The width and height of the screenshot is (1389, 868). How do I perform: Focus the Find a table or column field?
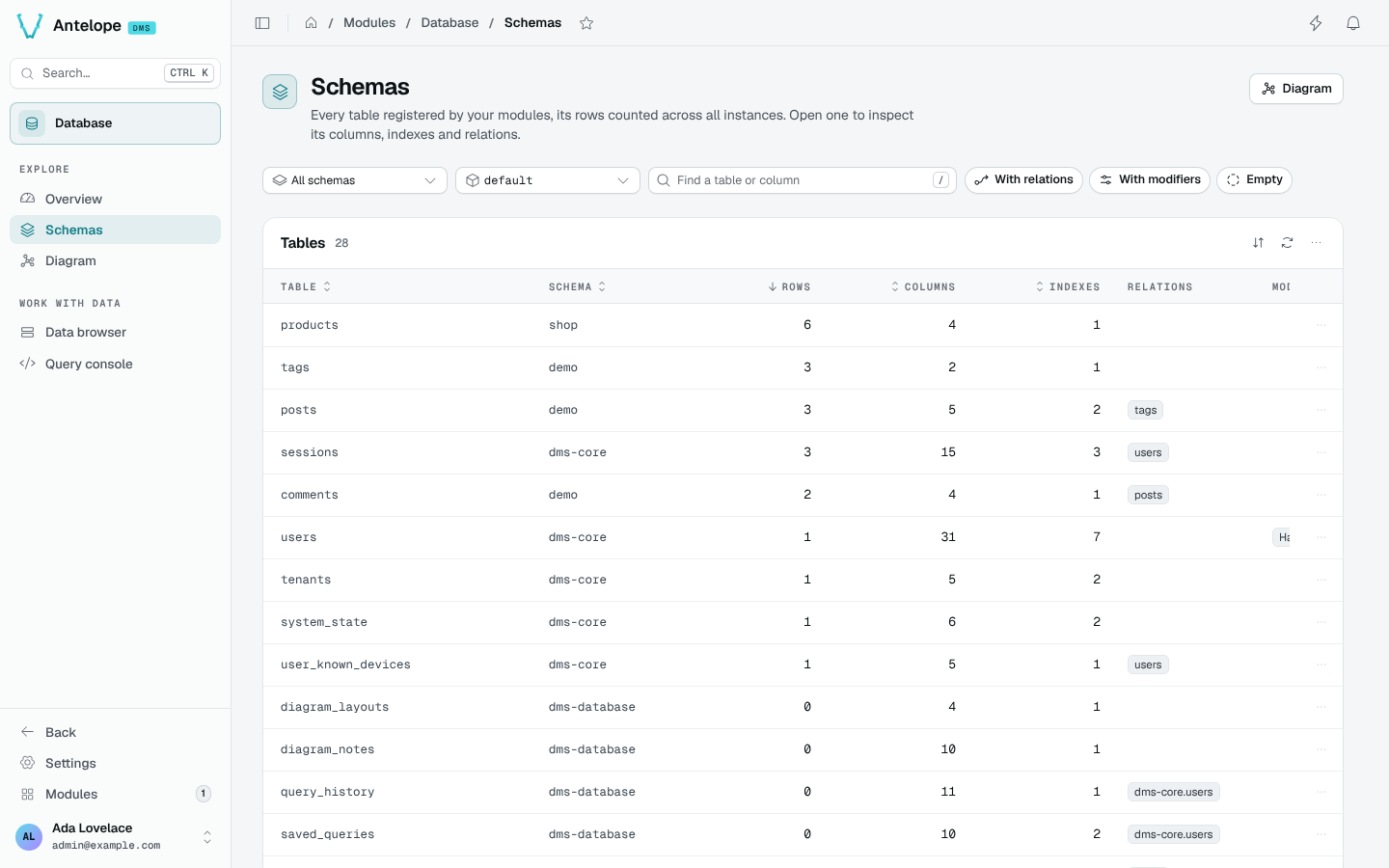802,180
